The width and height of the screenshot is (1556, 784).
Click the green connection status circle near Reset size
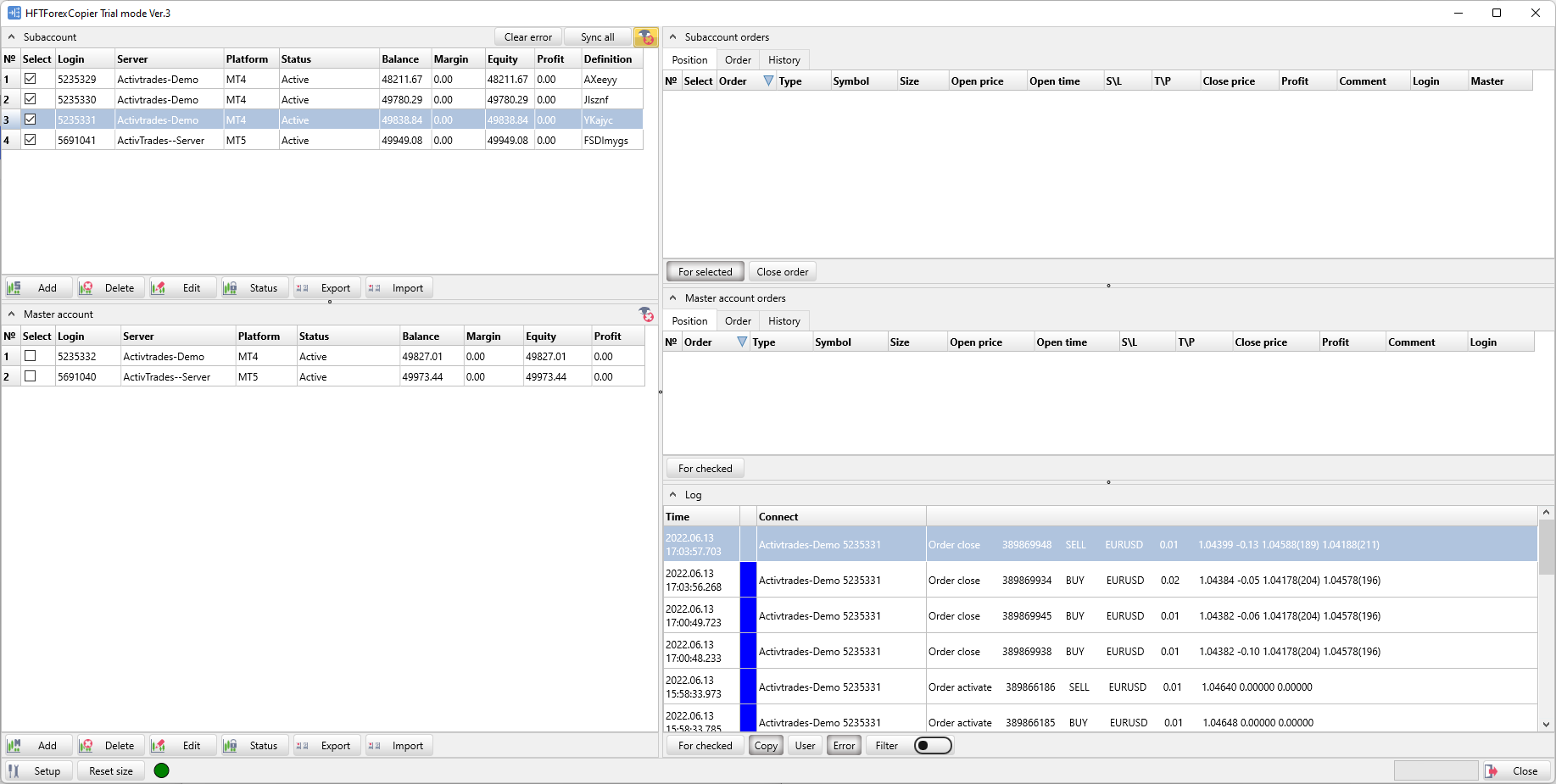161,770
